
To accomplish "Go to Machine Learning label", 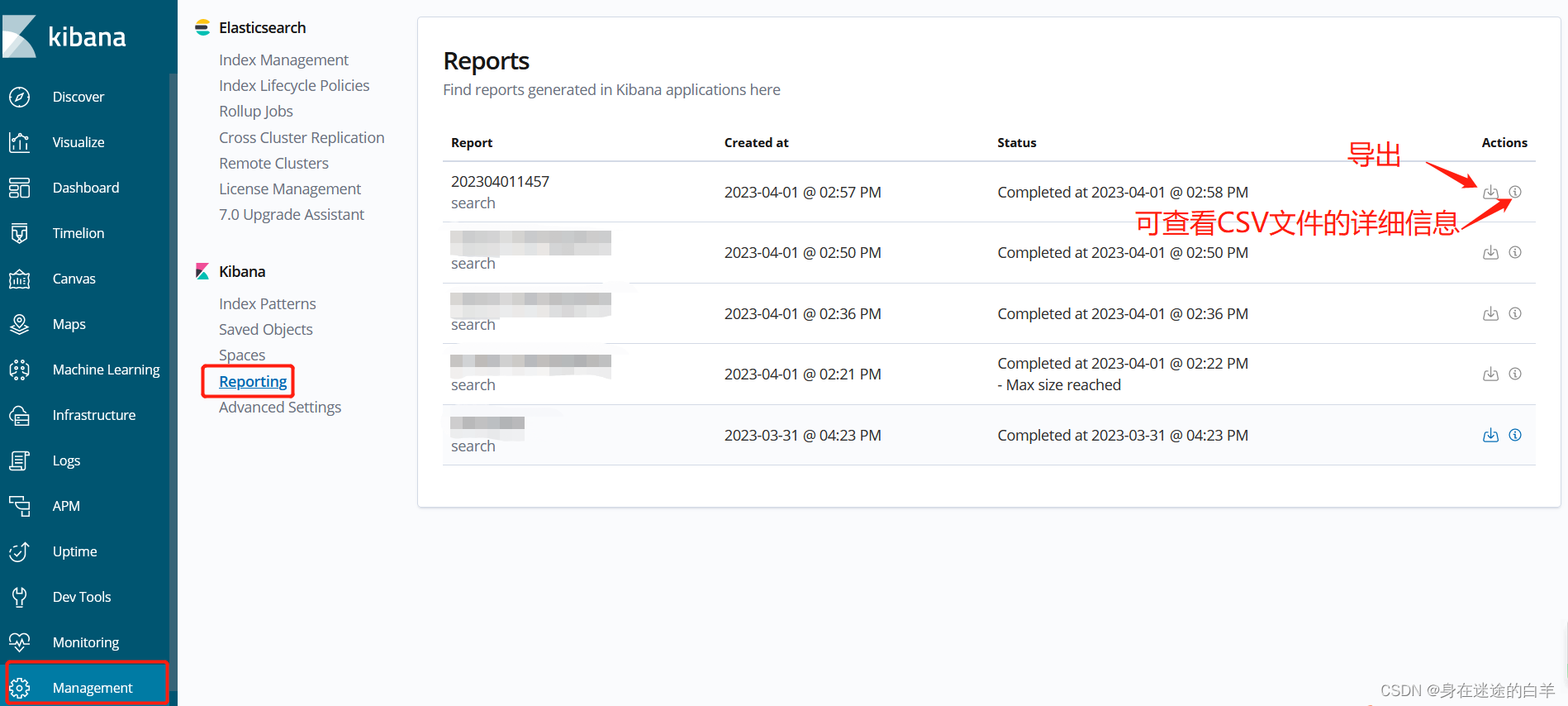I will point(107,370).
